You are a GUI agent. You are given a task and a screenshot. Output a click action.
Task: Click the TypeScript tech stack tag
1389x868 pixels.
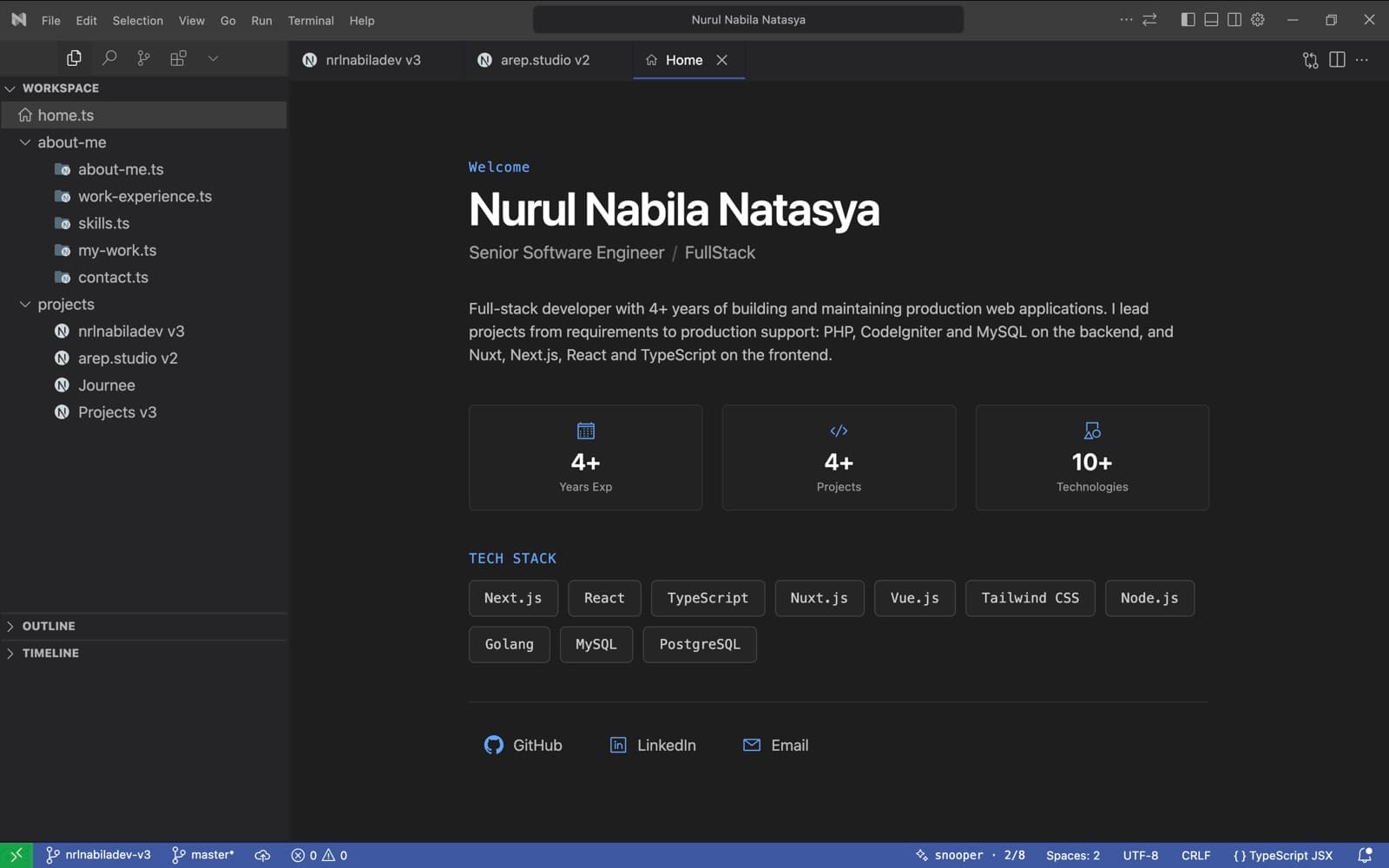[708, 598]
